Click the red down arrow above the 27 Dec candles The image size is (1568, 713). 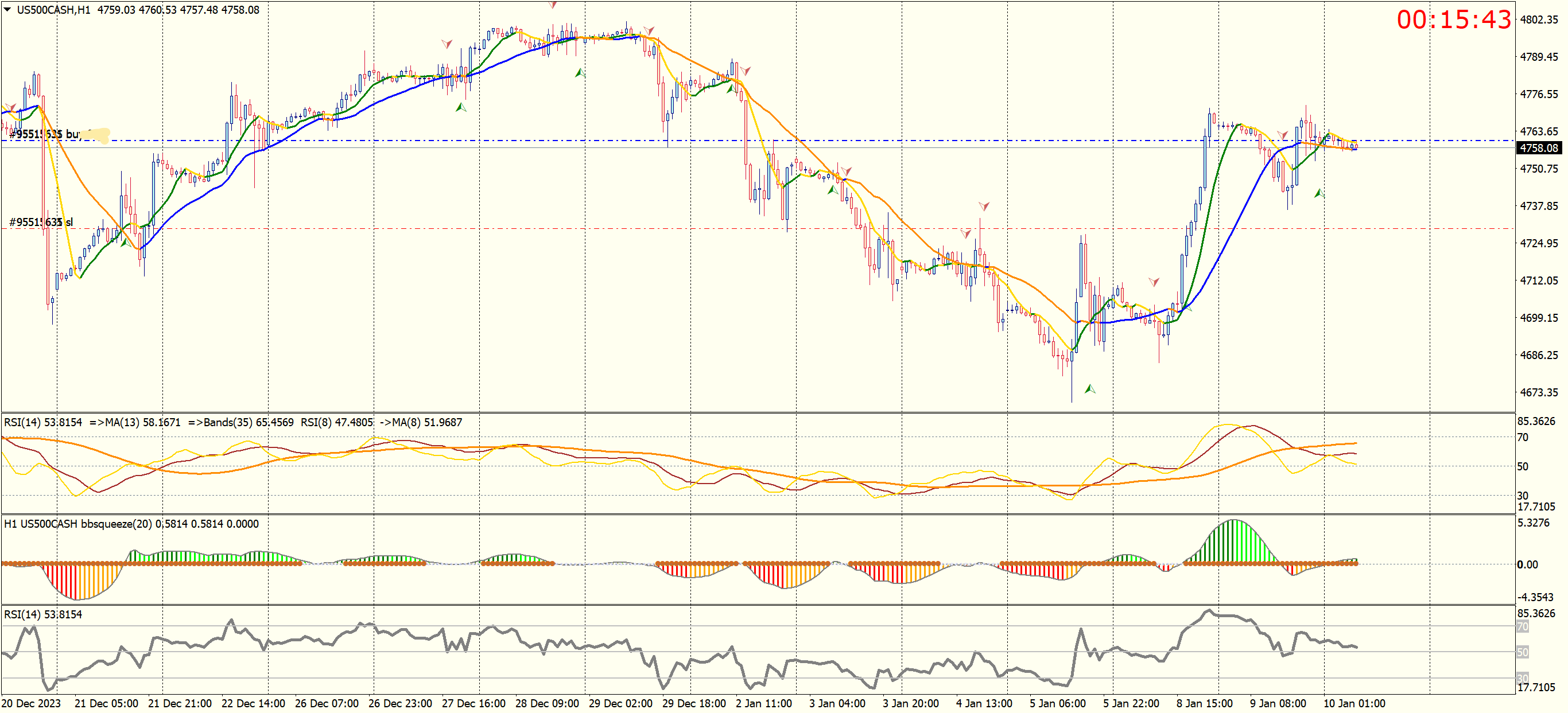[x=447, y=44]
